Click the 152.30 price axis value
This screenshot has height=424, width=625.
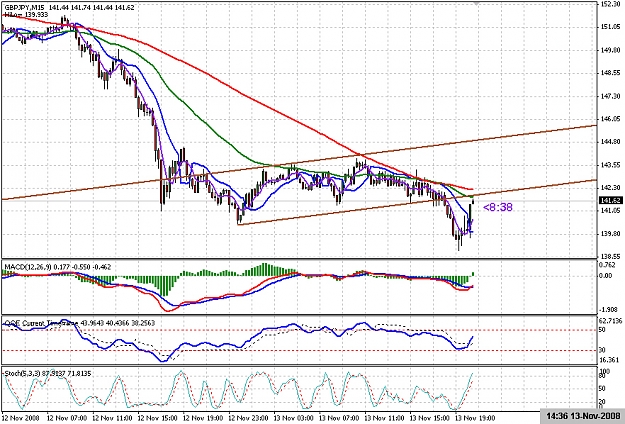coord(609,4)
